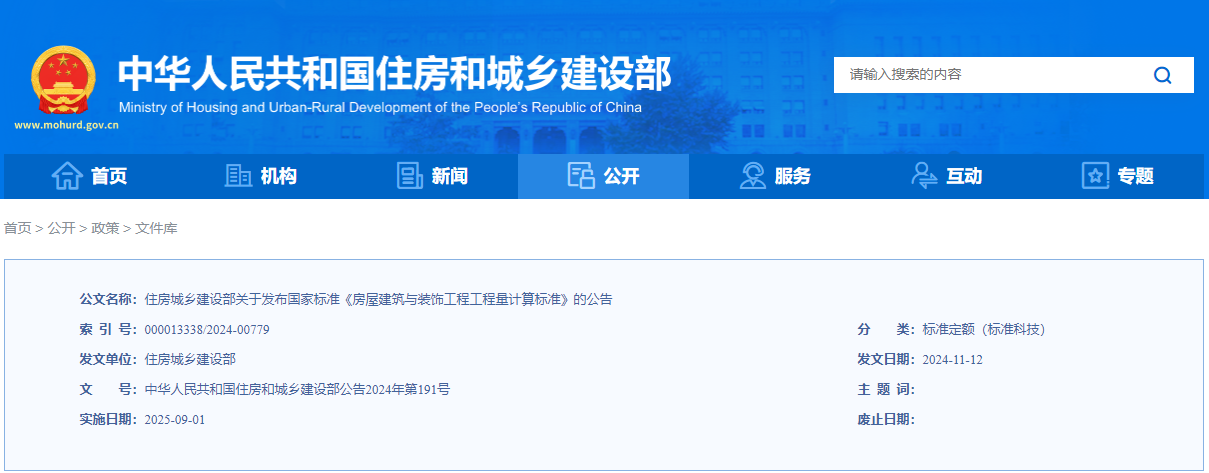The height and width of the screenshot is (473, 1209).
Task: Click the headset icon beside 服务
Action: pos(753,176)
